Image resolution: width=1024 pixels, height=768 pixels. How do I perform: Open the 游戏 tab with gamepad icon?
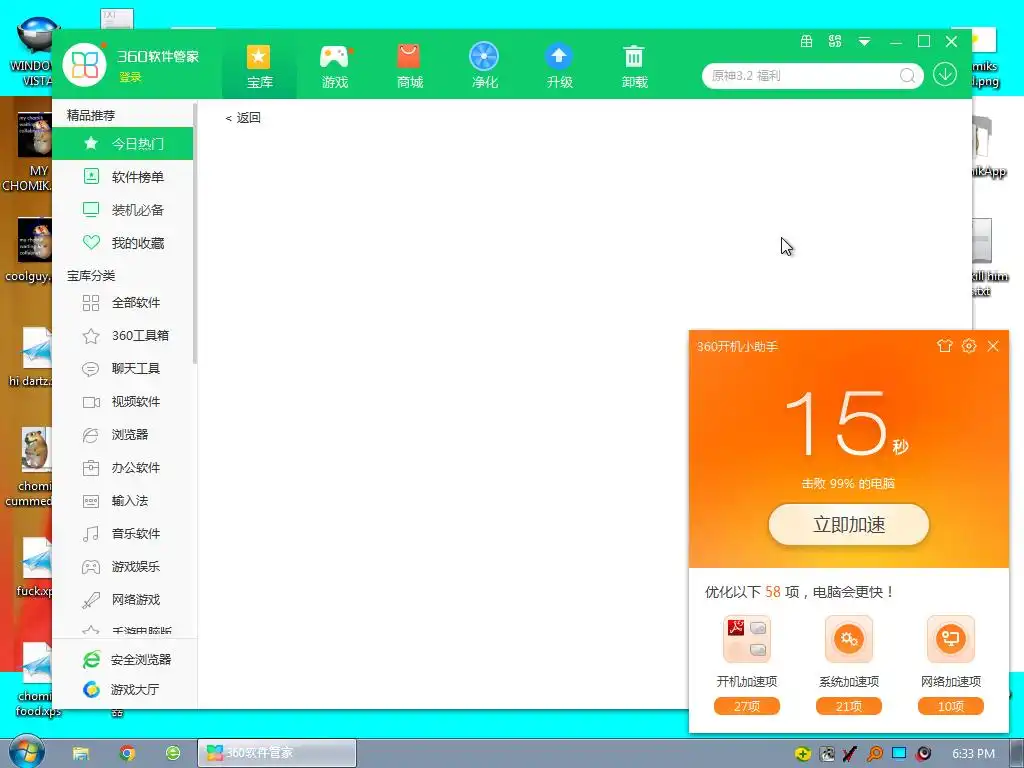point(334,67)
